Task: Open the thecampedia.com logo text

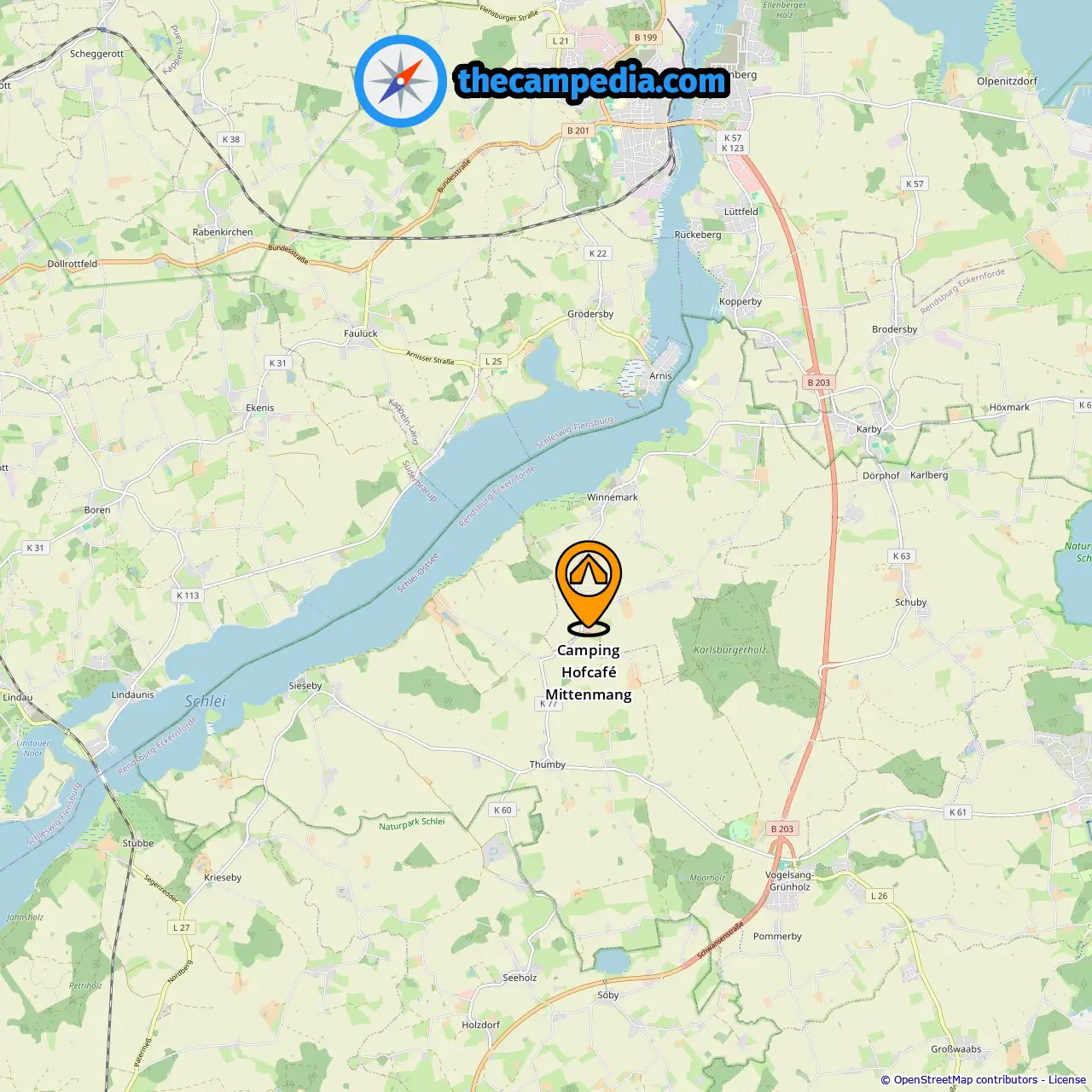Action: click(x=592, y=81)
